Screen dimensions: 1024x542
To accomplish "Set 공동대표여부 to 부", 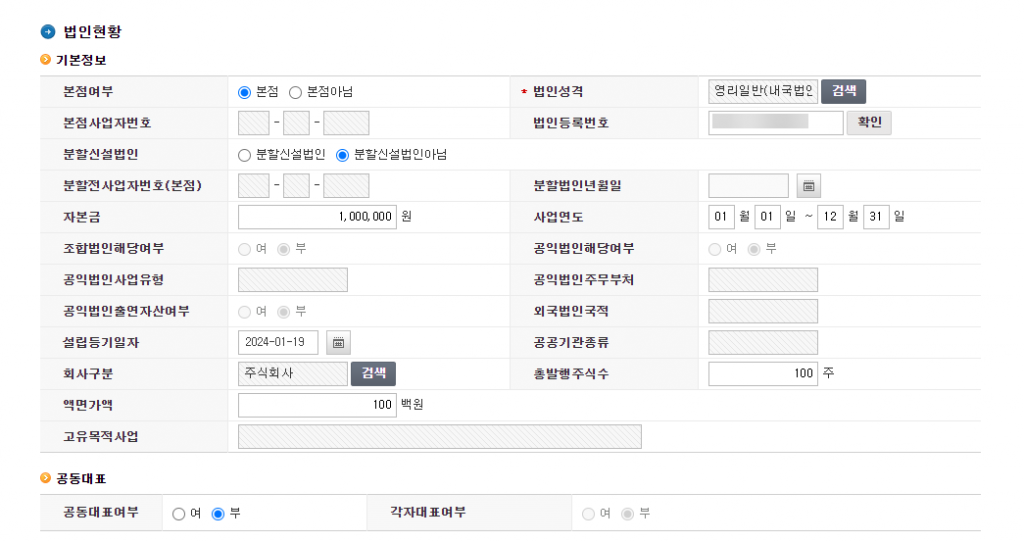I will 218,514.
